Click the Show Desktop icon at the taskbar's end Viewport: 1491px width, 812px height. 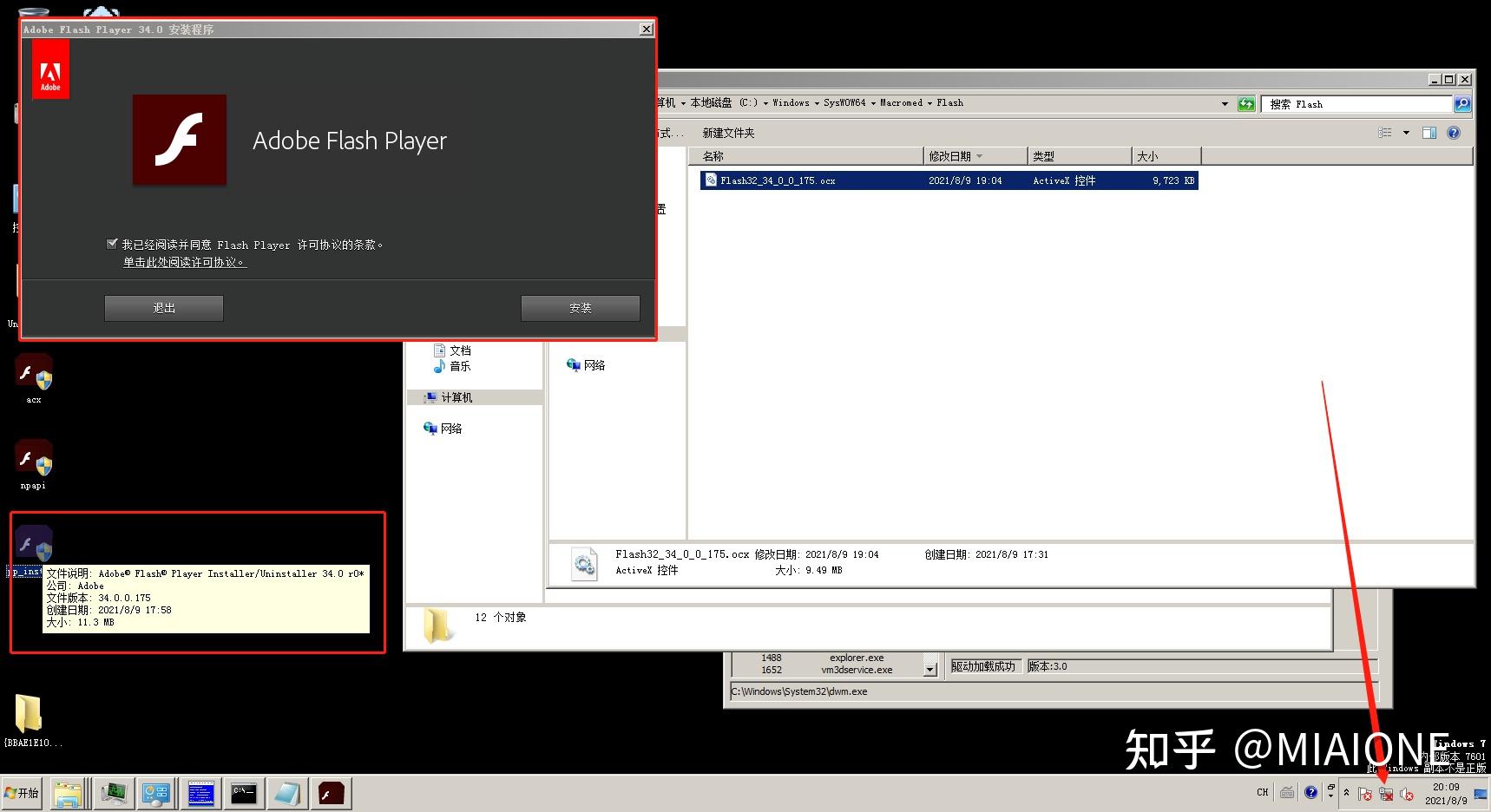tap(1481, 793)
